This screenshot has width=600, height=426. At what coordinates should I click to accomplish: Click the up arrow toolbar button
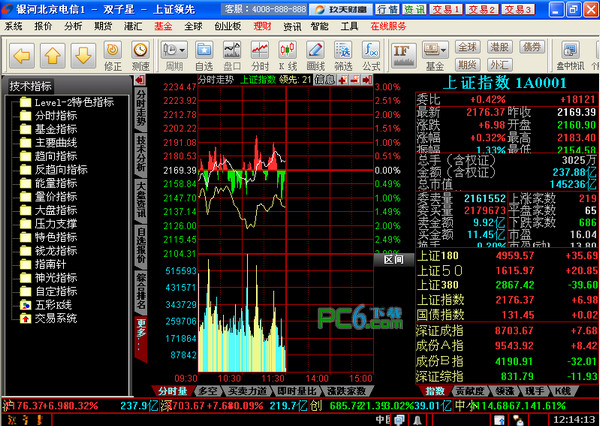52,56
